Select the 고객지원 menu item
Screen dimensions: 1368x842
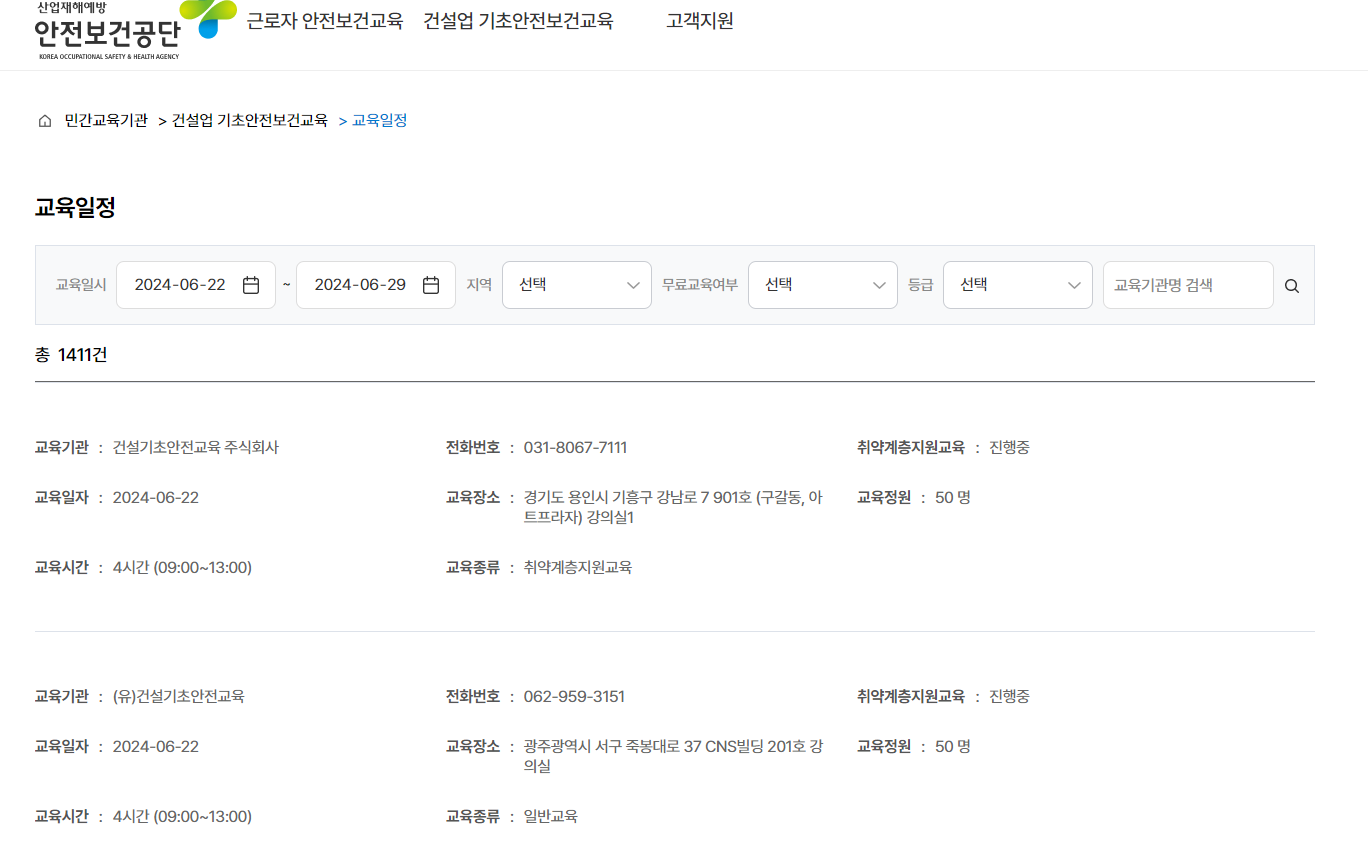(698, 20)
